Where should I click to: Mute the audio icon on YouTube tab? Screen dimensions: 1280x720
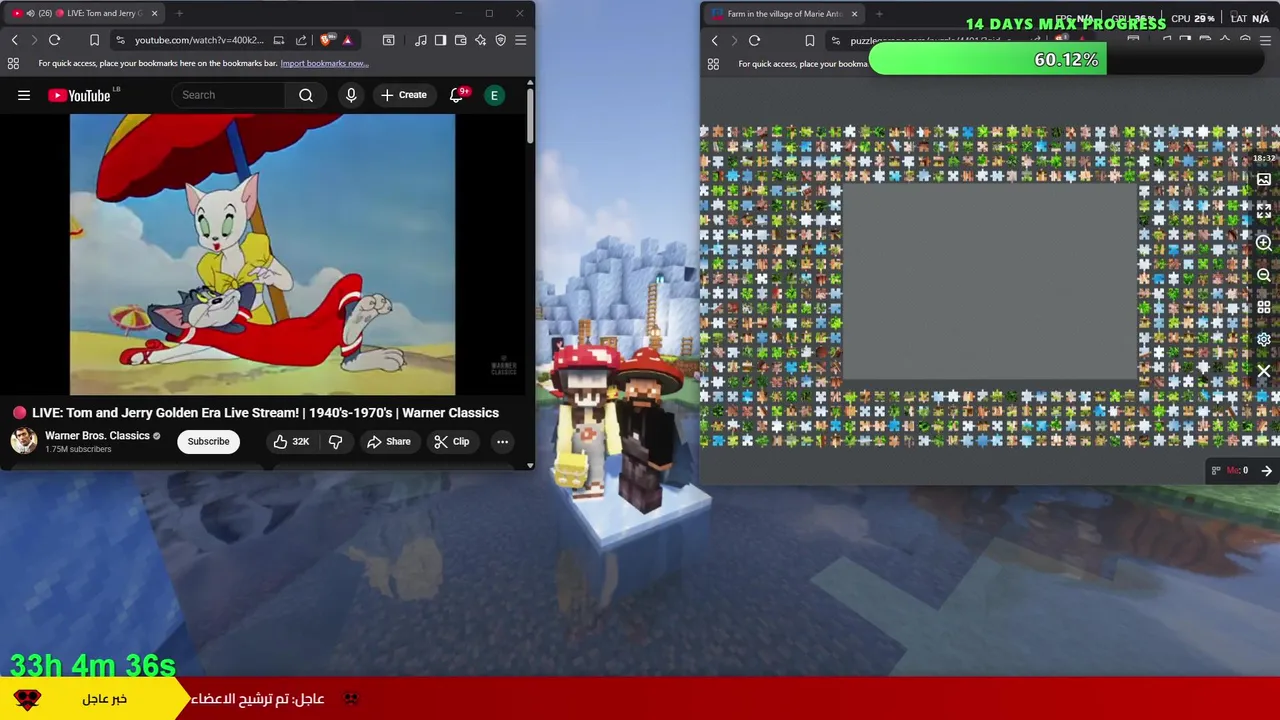[x=30, y=13]
